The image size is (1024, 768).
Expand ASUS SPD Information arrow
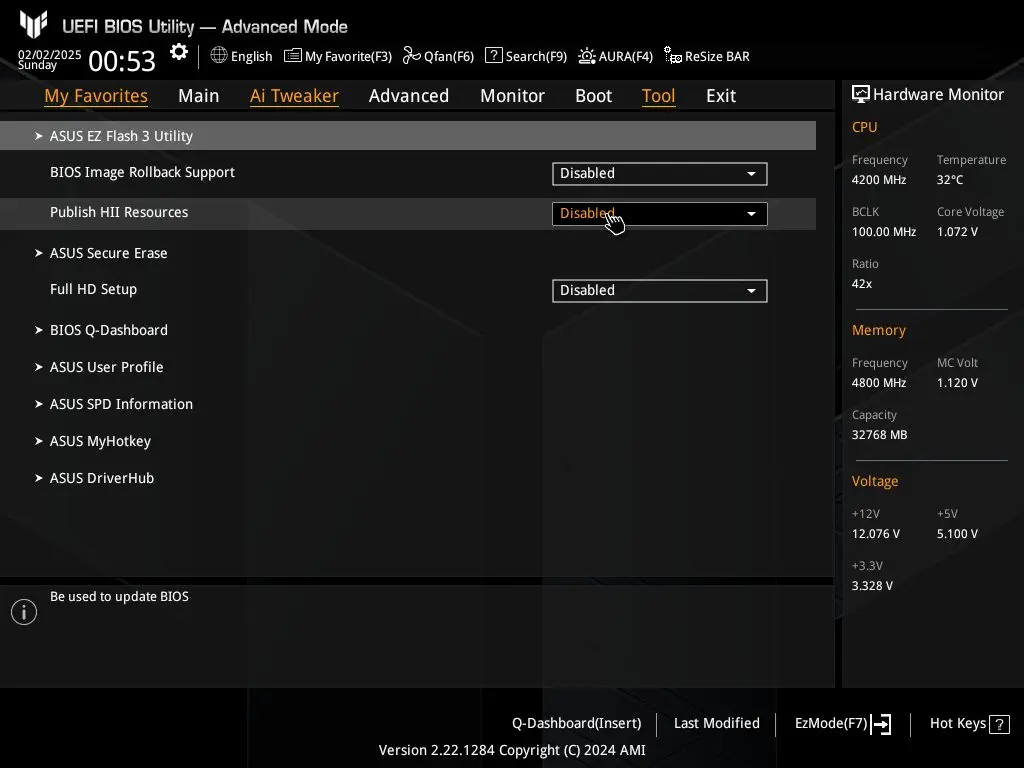click(x=39, y=404)
